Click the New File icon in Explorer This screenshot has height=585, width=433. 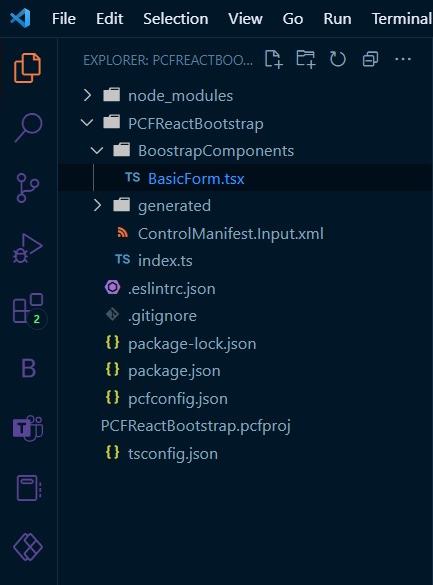[274, 59]
